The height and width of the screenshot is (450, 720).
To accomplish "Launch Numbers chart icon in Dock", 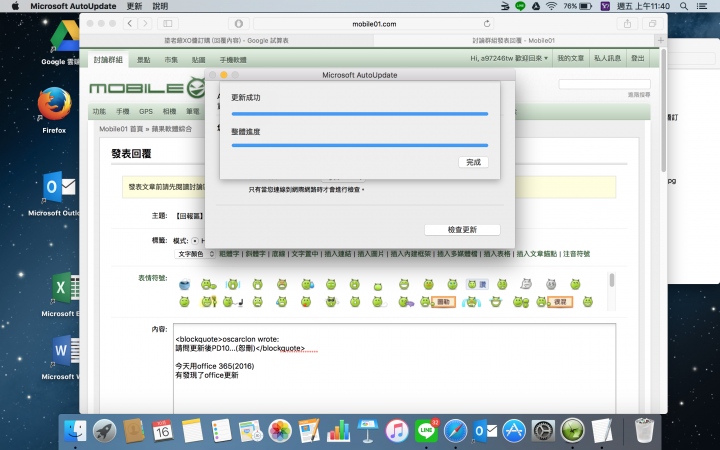I will click(338, 431).
